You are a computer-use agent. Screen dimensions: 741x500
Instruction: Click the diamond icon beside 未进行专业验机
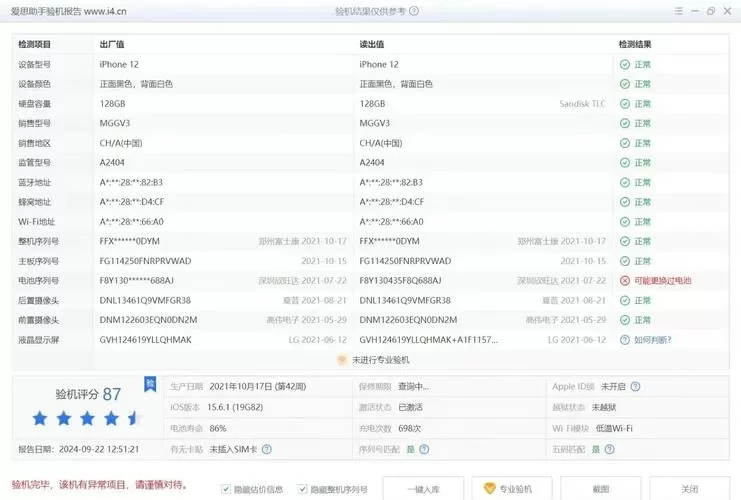[x=342, y=360]
